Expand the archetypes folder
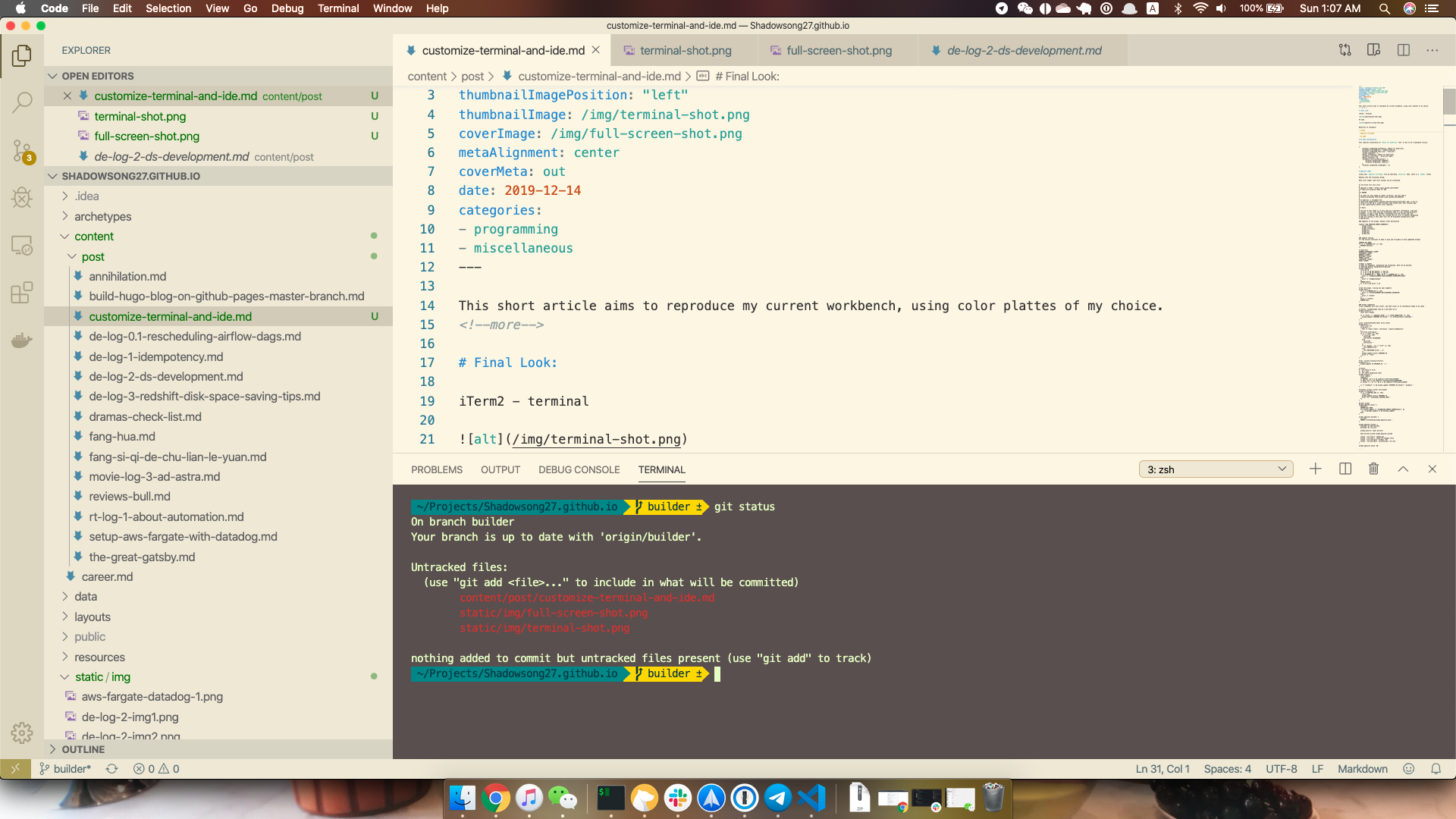 [102, 216]
